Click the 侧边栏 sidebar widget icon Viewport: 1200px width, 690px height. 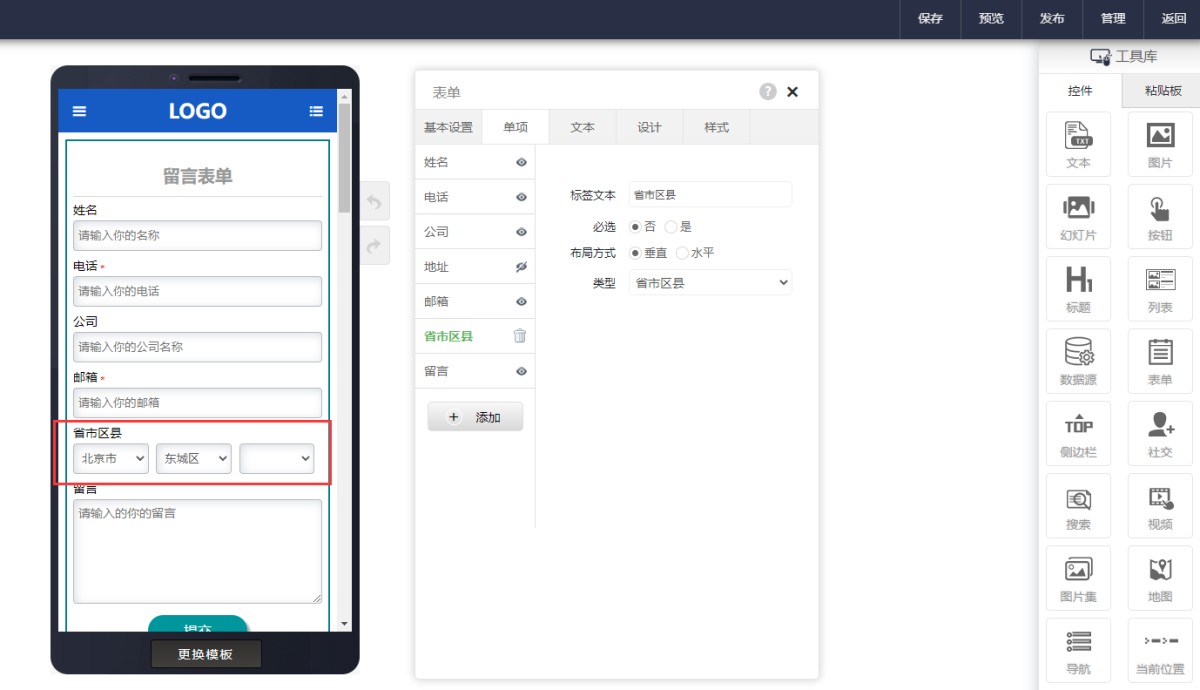(1078, 434)
